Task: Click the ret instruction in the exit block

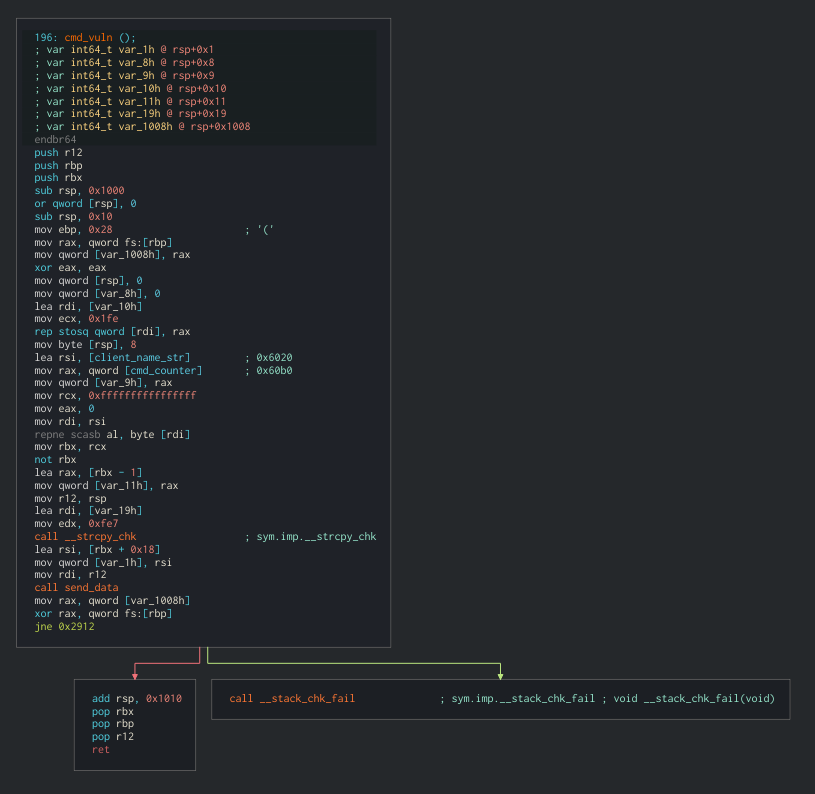Action: coord(100,749)
